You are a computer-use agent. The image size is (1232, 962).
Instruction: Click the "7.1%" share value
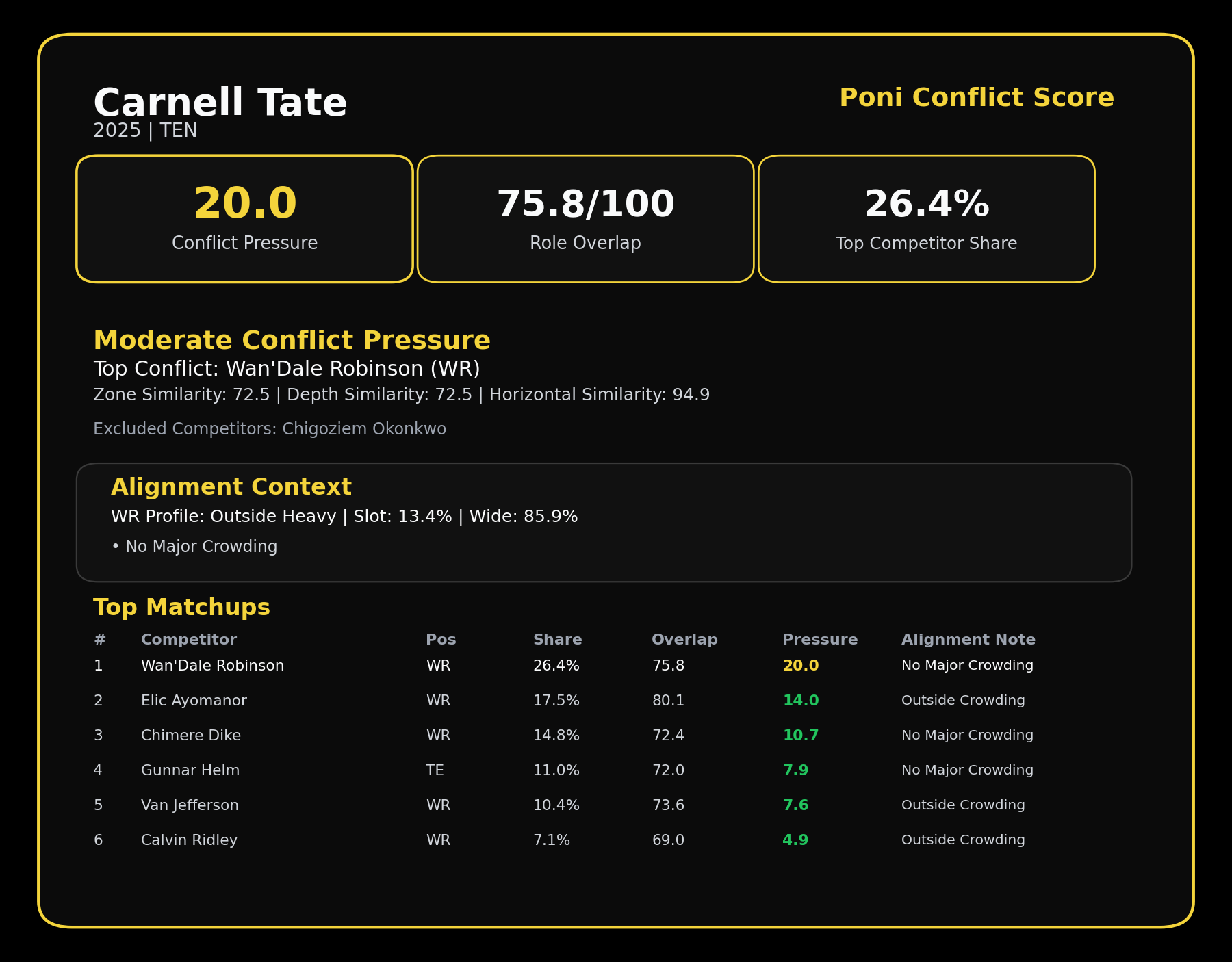pyautogui.click(x=552, y=840)
